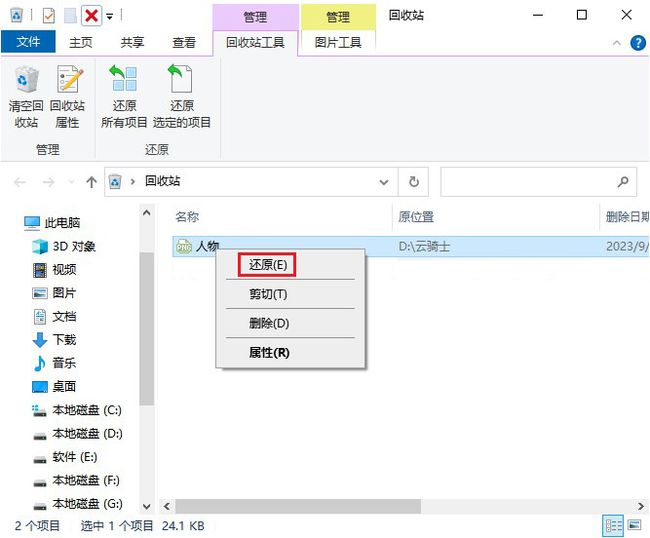Minimize the 回收站 window

(538, 16)
